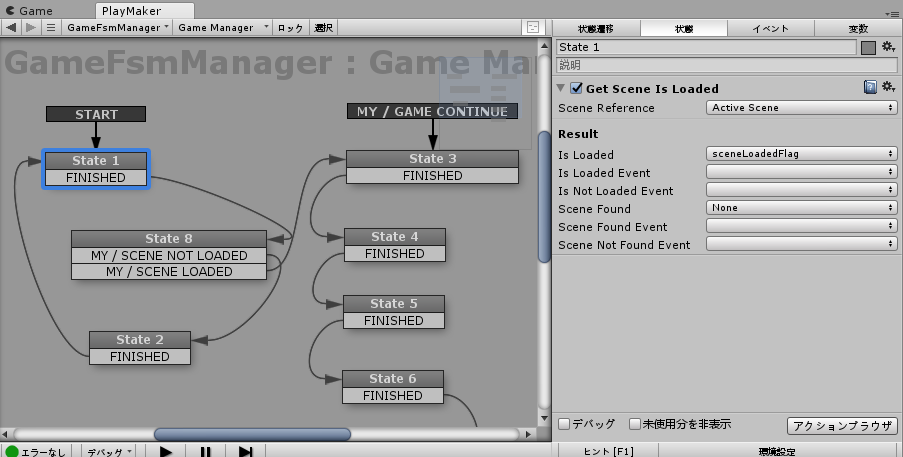Switch to the イベント tab
The height and width of the screenshot is (457, 903).
771,28
